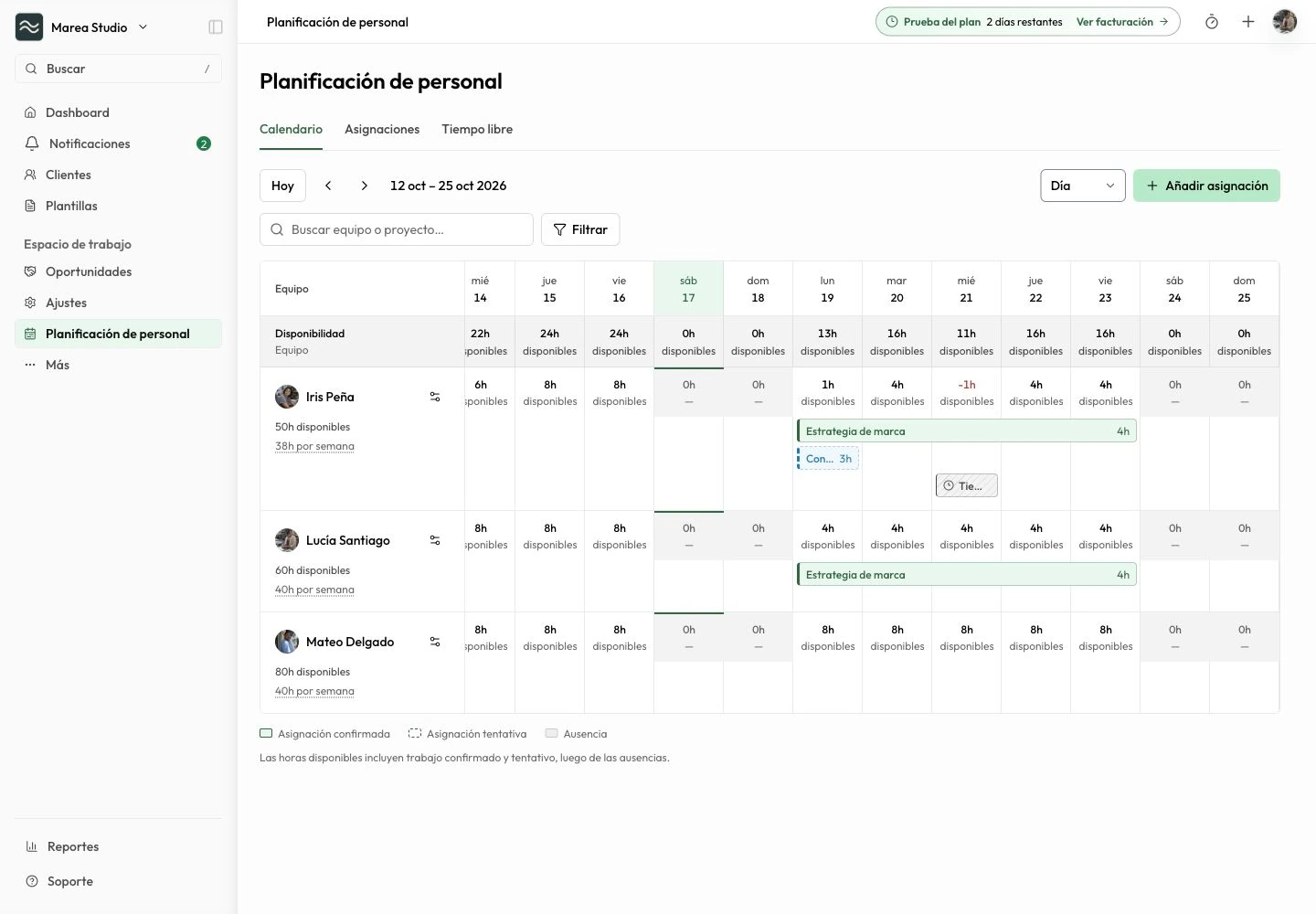The image size is (1316, 914).
Task: Go to next date range arrow
Action: [x=365, y=186]
